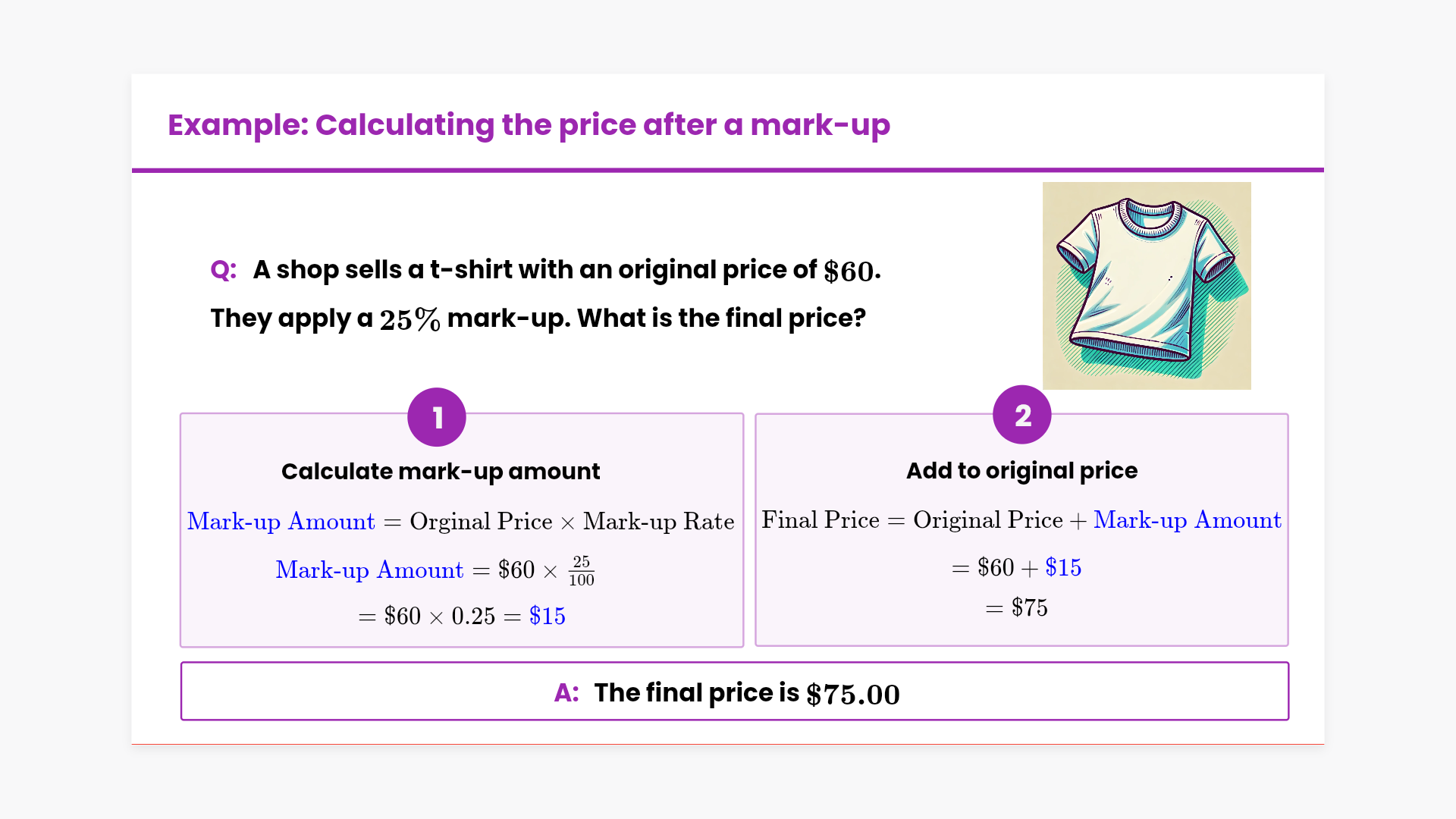Screen dimensions: 1456x819
Task: Click the final answer $75.00 text
Action: coord(852,694)
